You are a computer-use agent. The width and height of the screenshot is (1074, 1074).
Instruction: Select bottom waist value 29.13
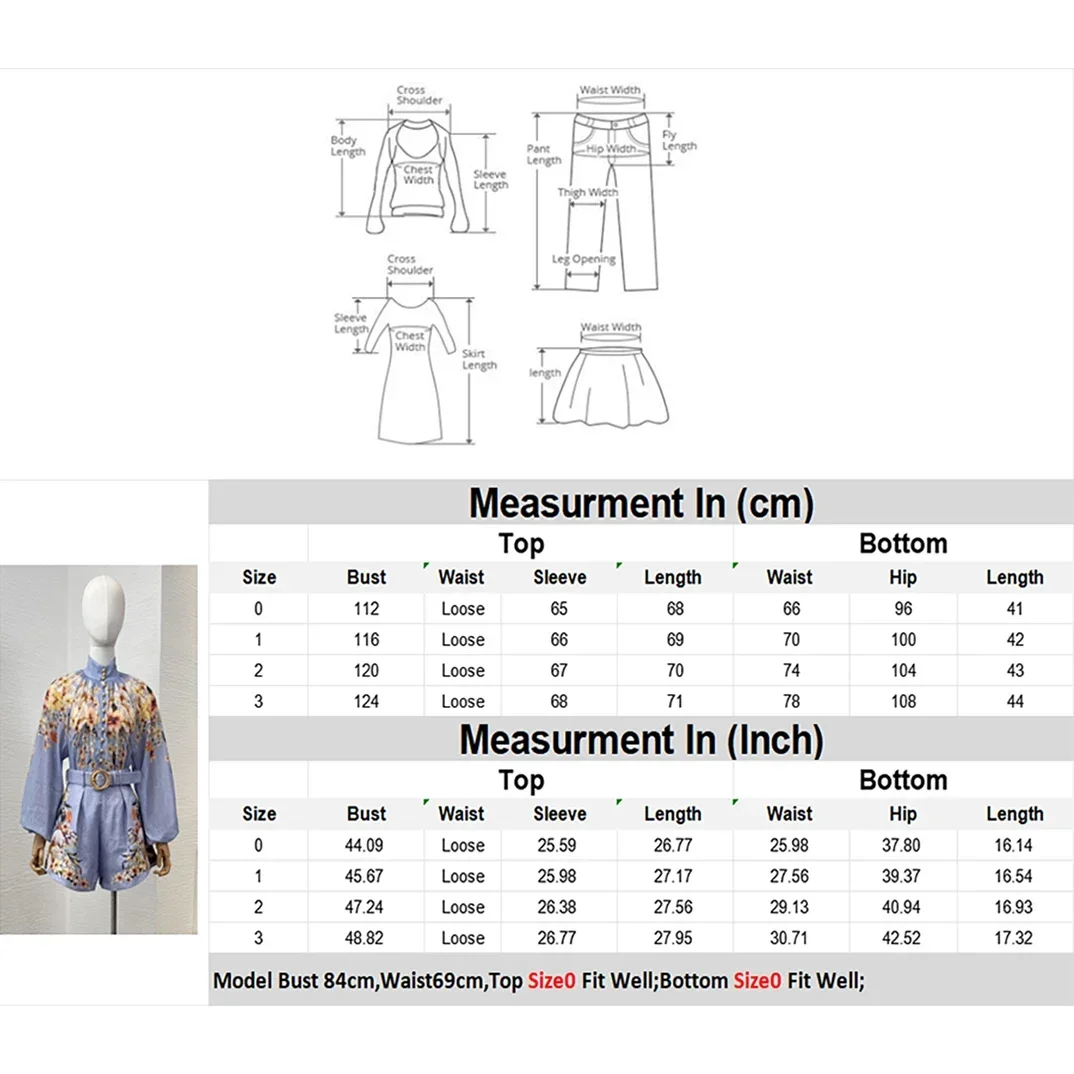tap(789, 906)
